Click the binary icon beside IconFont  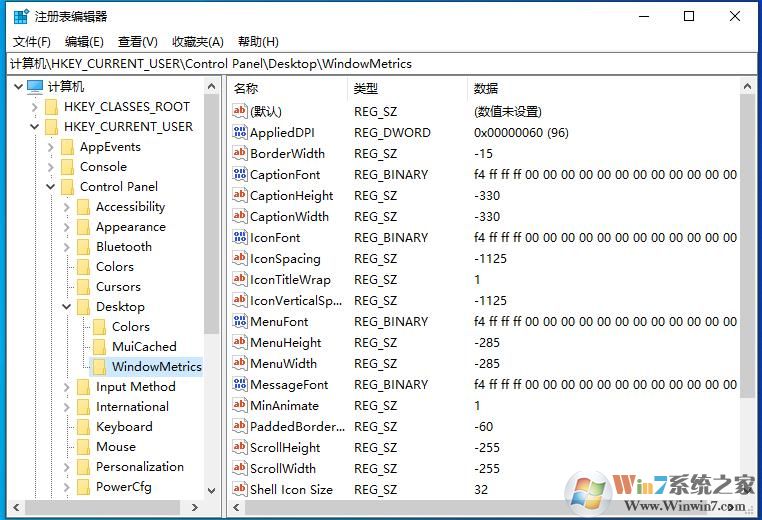[240, 237]
